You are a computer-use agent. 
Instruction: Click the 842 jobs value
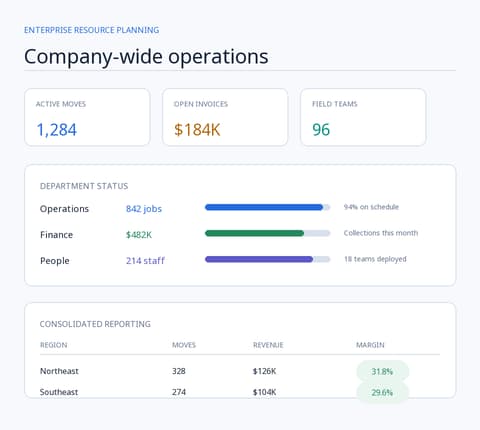[x=144, y=209]
